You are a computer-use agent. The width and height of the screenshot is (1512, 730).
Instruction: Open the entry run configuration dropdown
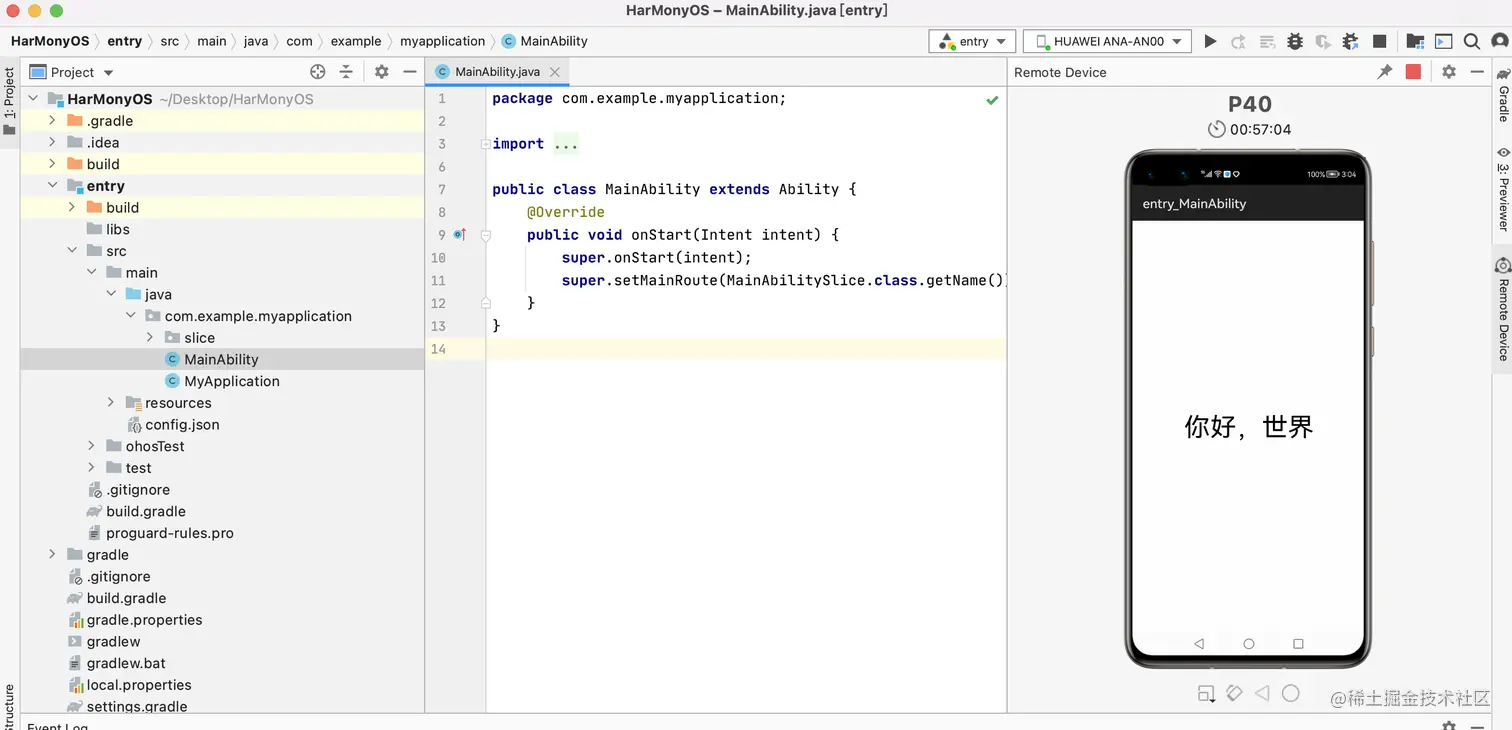click(x=972, y=41)
